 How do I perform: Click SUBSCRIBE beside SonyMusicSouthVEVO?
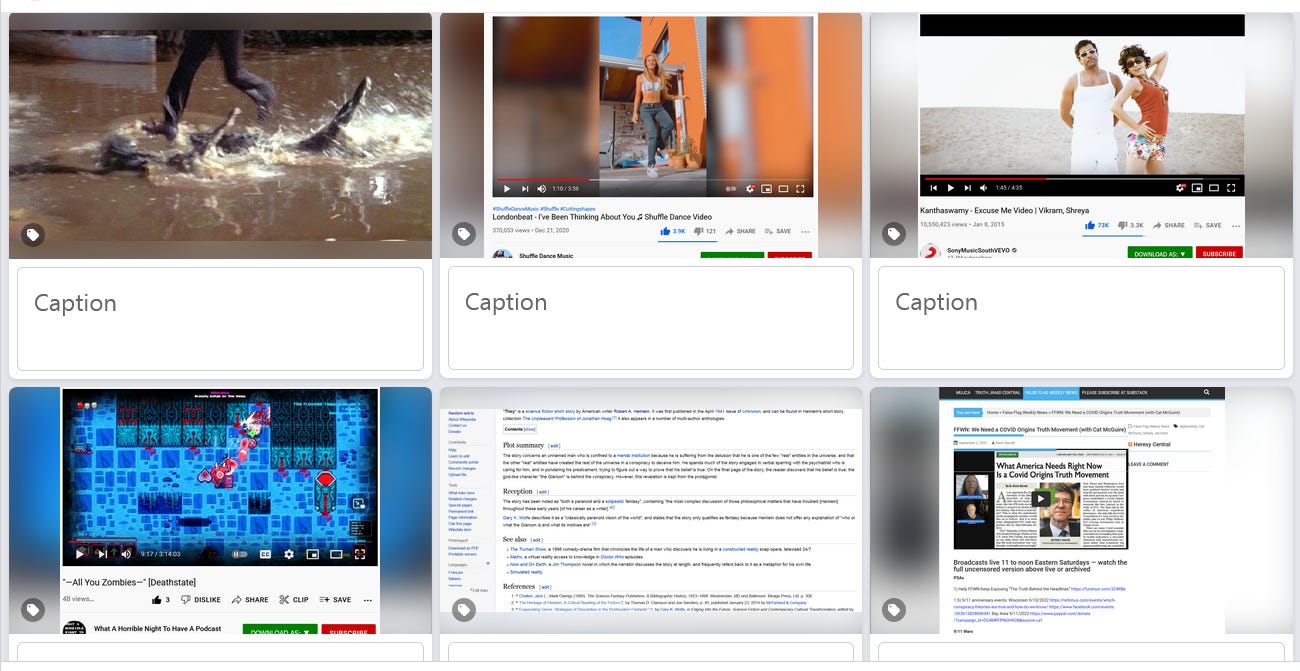(x=1219, y=254)
